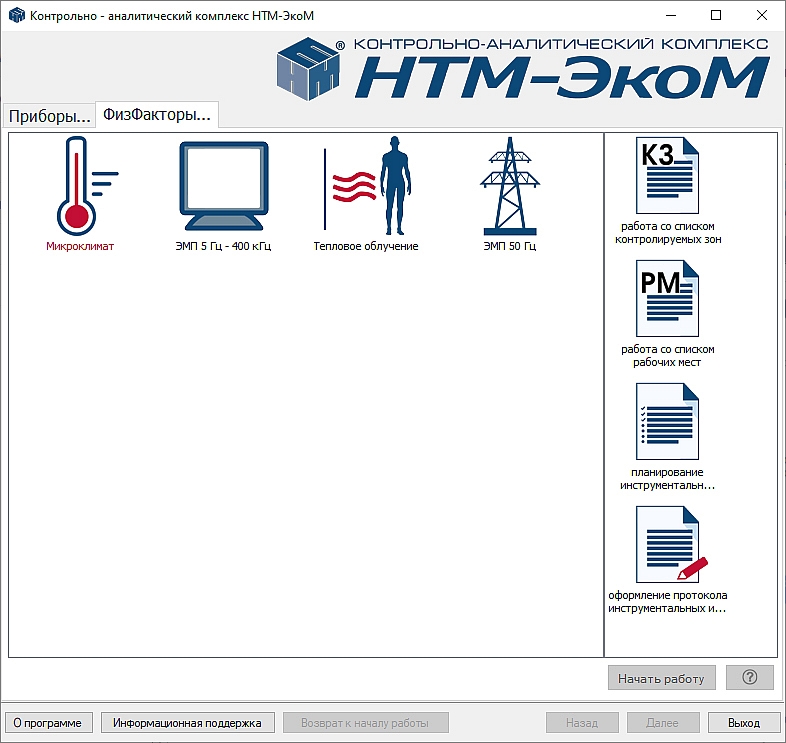Click the ЭМП 50 Гц label
Image resolution: width=786 pixels, height=743 pixels.
click(x=510, y=246)
